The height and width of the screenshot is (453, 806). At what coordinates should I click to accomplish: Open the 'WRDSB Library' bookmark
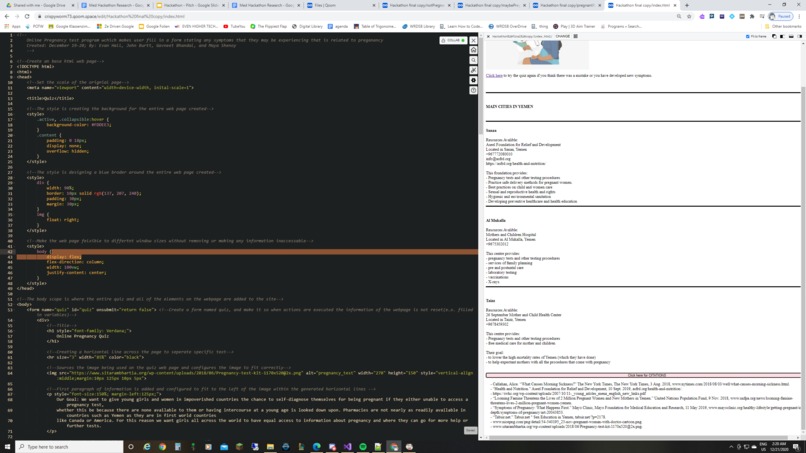pyautogui.click(x=418, y=26)
